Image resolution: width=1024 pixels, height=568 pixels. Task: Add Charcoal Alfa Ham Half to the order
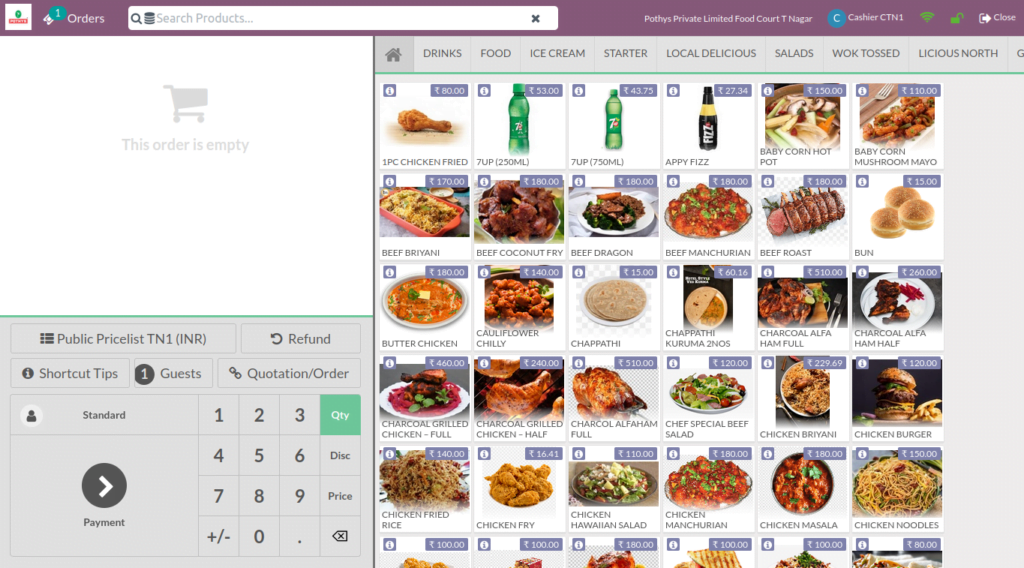tap(897, 308)
